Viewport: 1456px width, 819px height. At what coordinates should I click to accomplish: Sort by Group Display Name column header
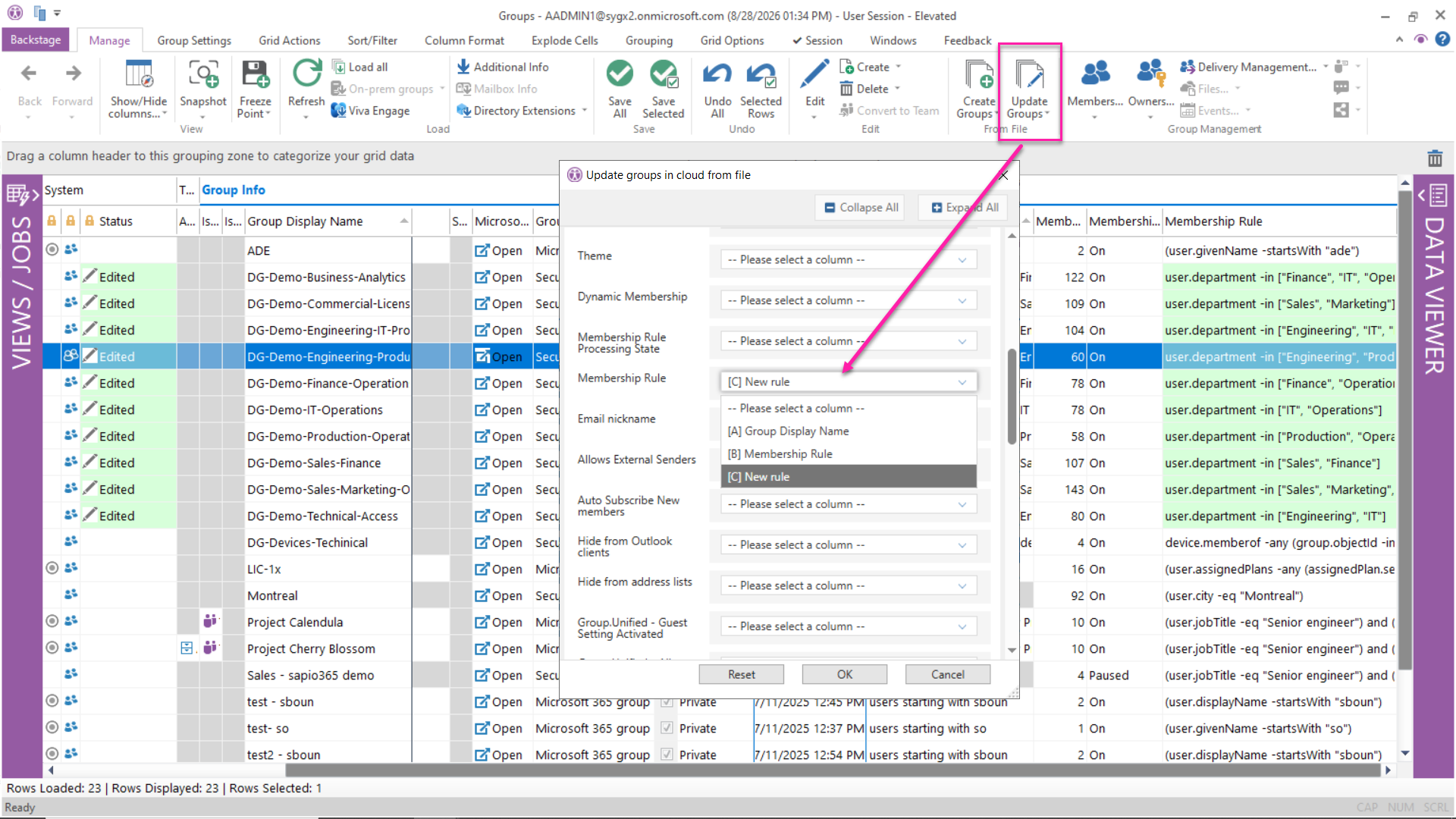point(328,221)
